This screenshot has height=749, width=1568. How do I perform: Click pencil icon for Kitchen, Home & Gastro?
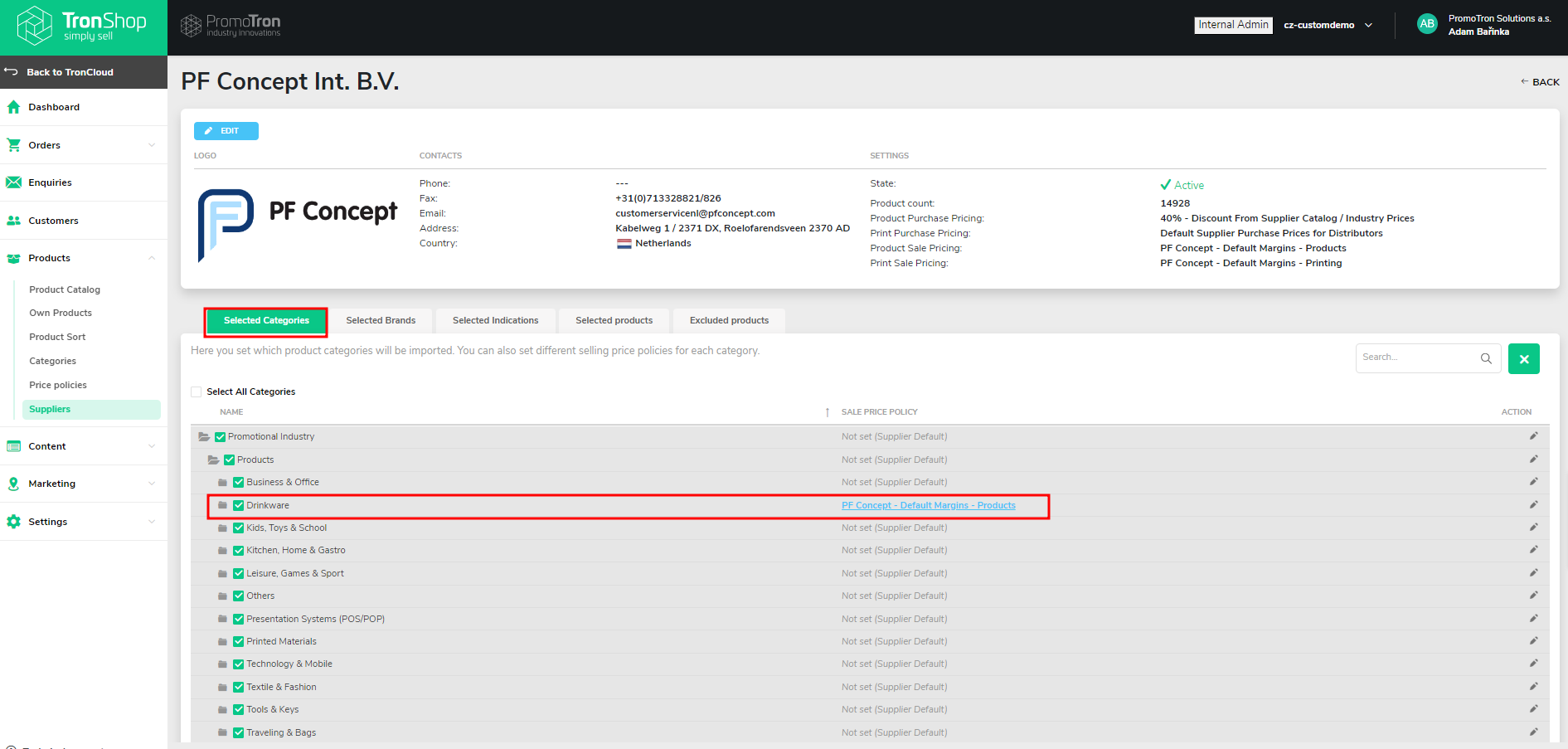(x=1533, y=550)
